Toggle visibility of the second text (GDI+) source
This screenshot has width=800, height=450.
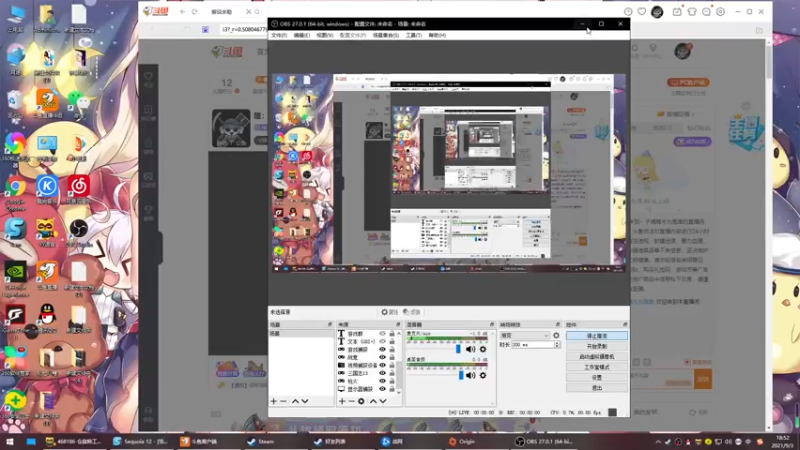tap(382, 341)
